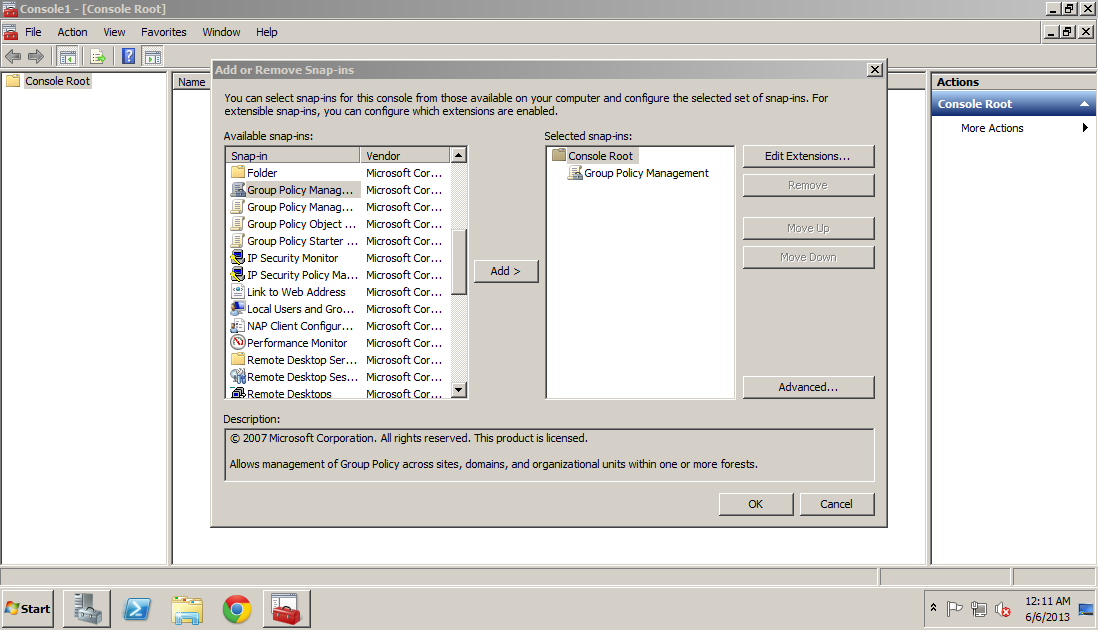Select the Remote Desktop Ser... folder icon

tap(238, 360)
